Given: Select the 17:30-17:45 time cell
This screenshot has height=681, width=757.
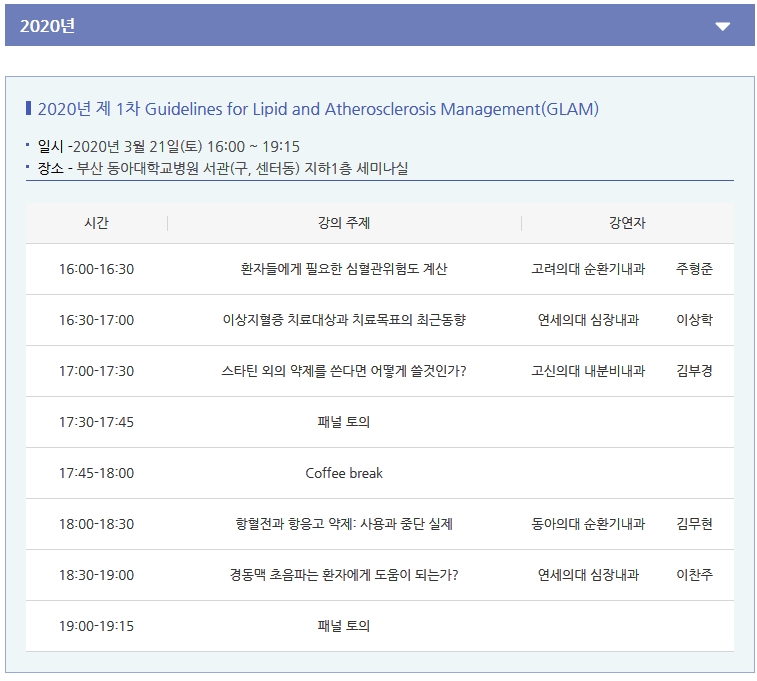Looking at the screenshot, I should [96, 422].
